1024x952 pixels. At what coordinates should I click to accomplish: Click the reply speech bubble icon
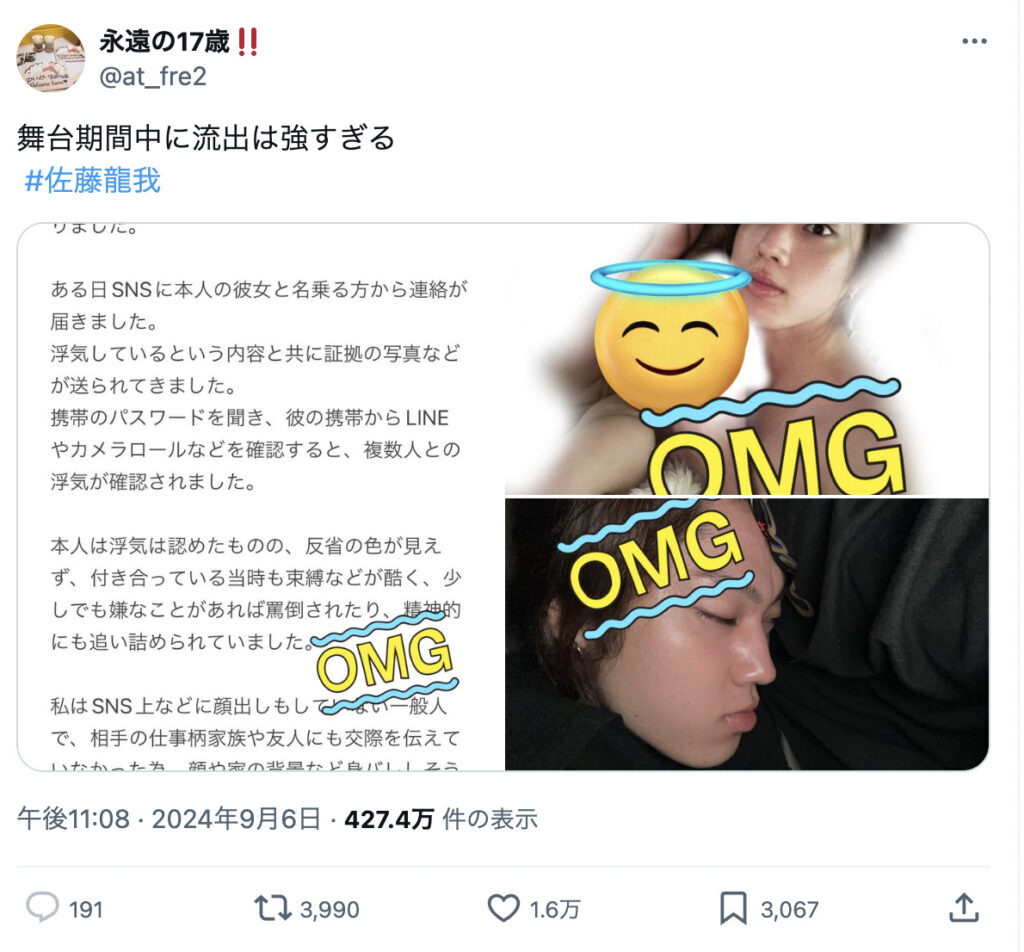[42, 908]
